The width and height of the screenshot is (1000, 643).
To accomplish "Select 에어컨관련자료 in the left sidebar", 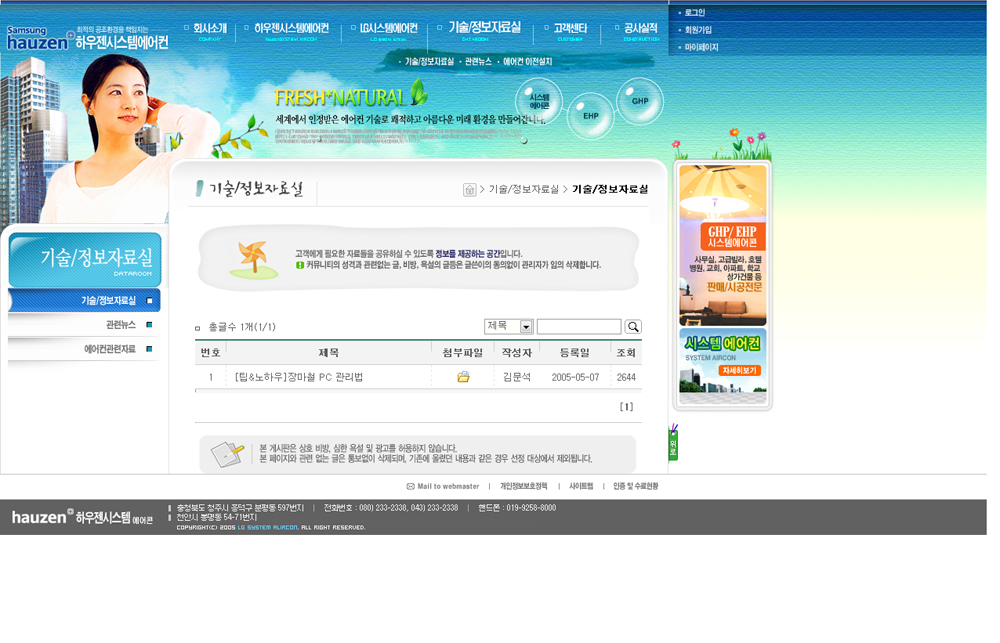I will 110,349.
